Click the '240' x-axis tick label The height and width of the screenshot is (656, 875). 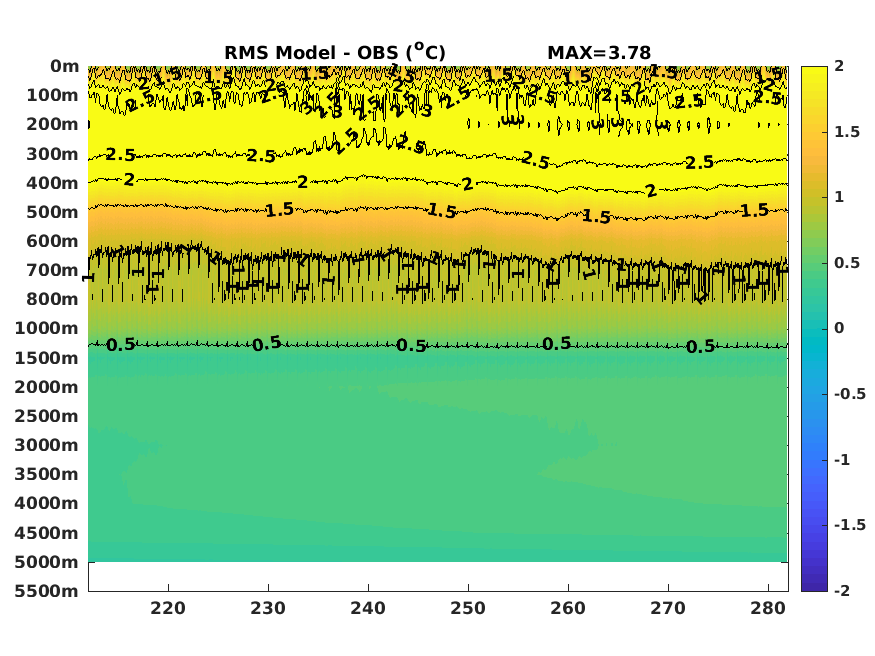tap(368, 608)
